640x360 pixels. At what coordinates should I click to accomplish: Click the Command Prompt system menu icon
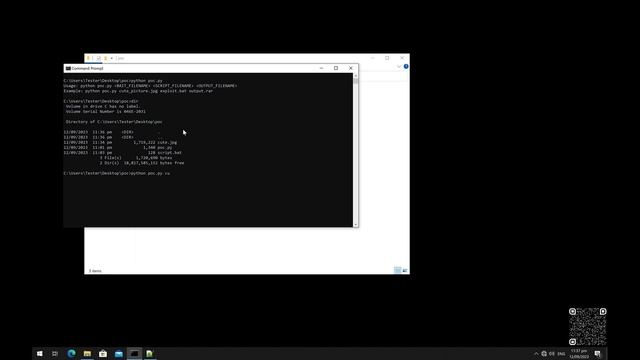tap(68, 69)
